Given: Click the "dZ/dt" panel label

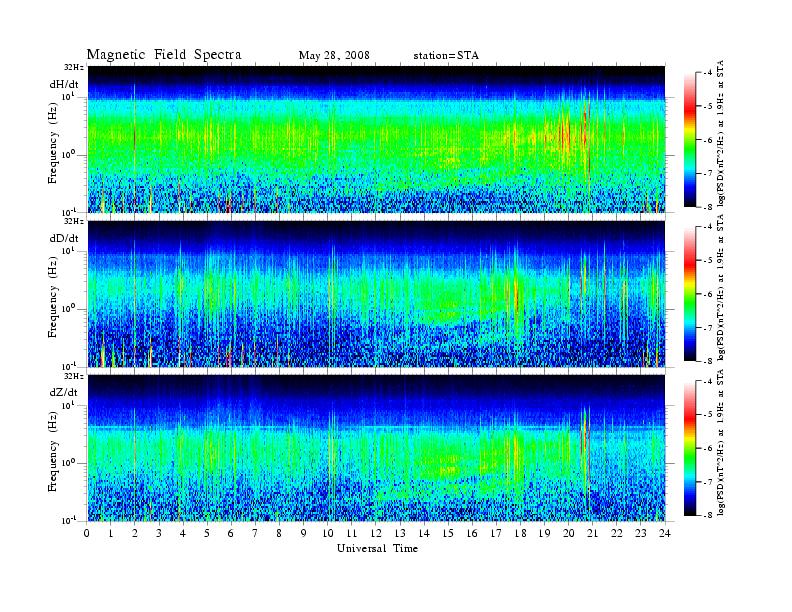Looking at the screenshot, I should [x=64, y=392].
